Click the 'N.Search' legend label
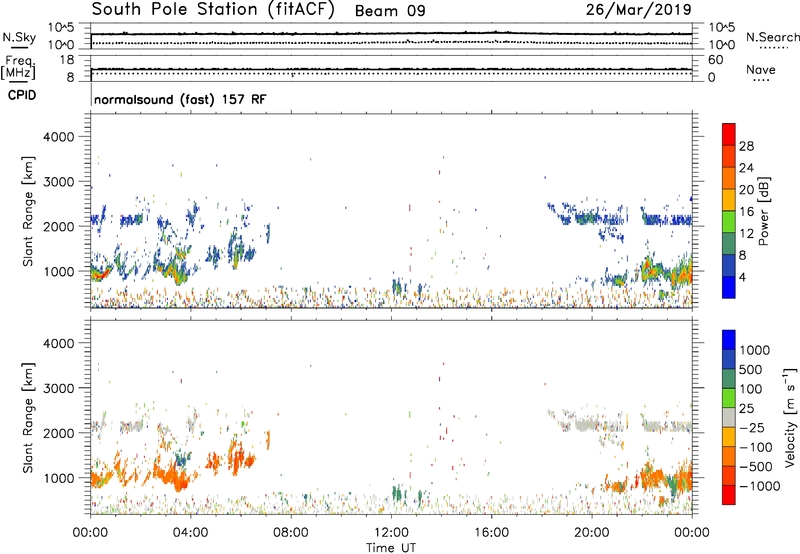The height and width of the screenshot is (554, 800). [772, 37]
